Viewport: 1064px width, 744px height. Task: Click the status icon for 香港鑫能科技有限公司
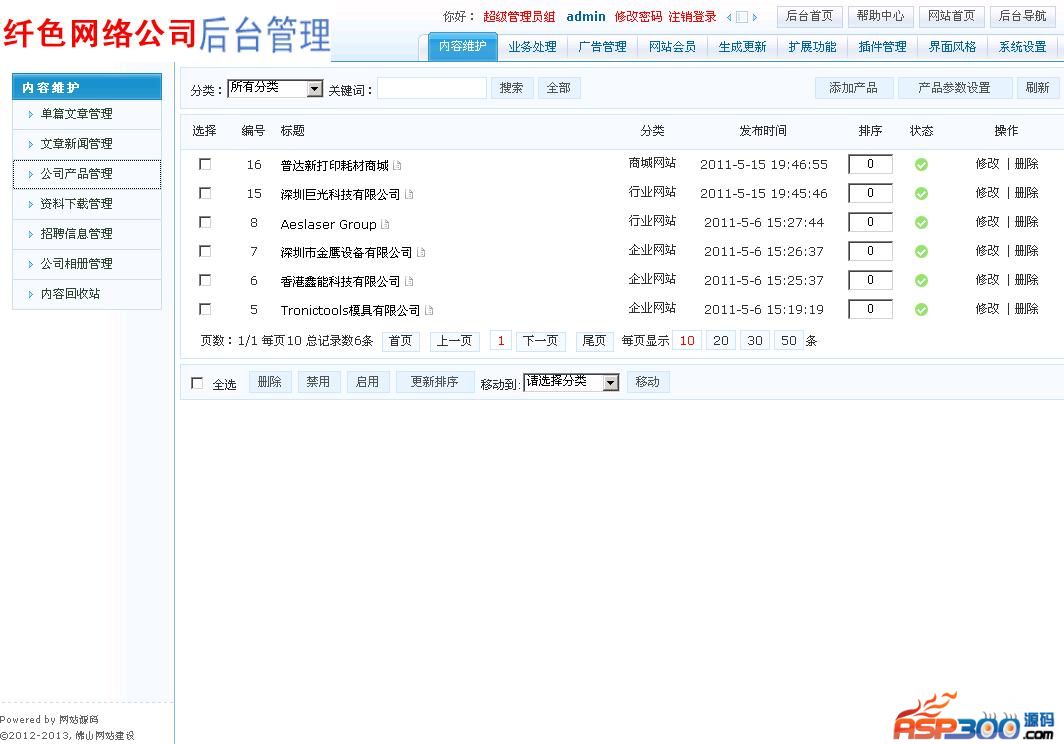(x=921, y=280)
